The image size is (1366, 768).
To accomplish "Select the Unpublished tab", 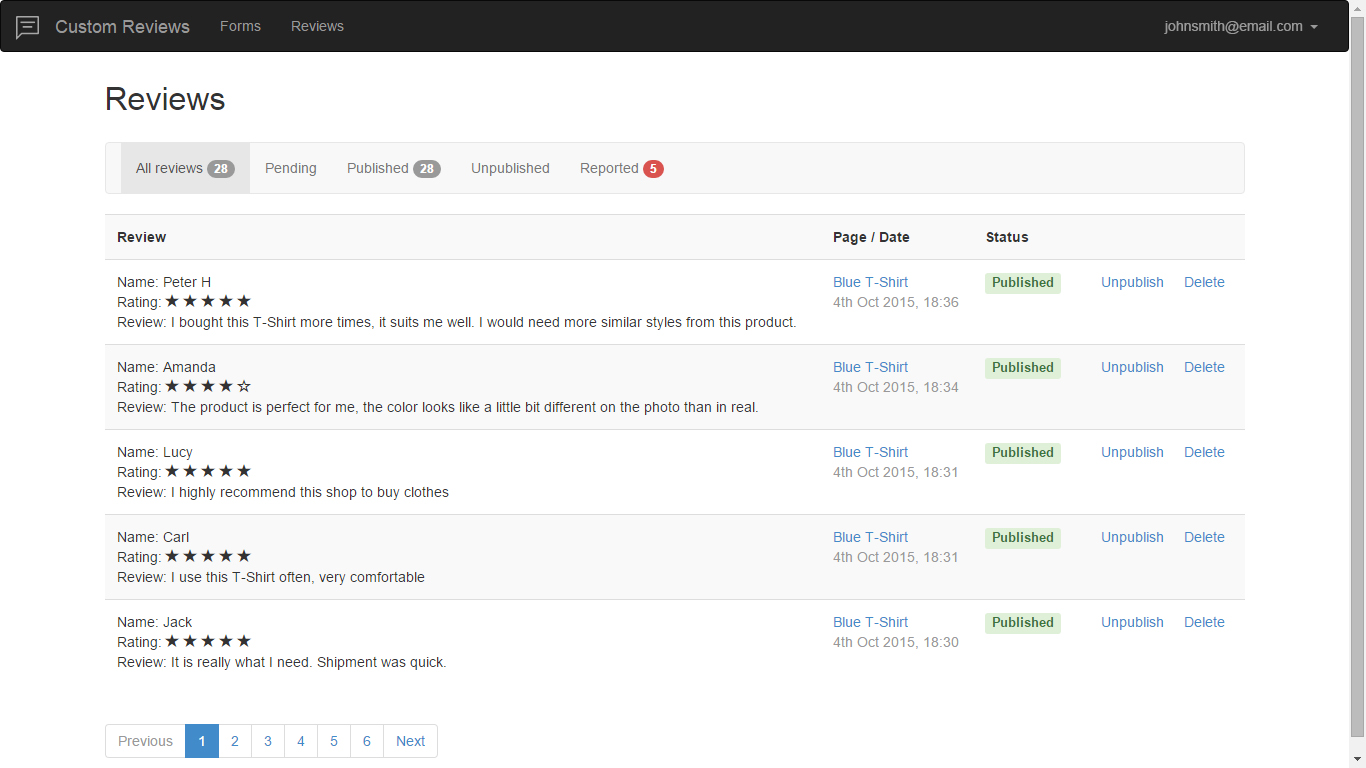I will tap(510, 168).
